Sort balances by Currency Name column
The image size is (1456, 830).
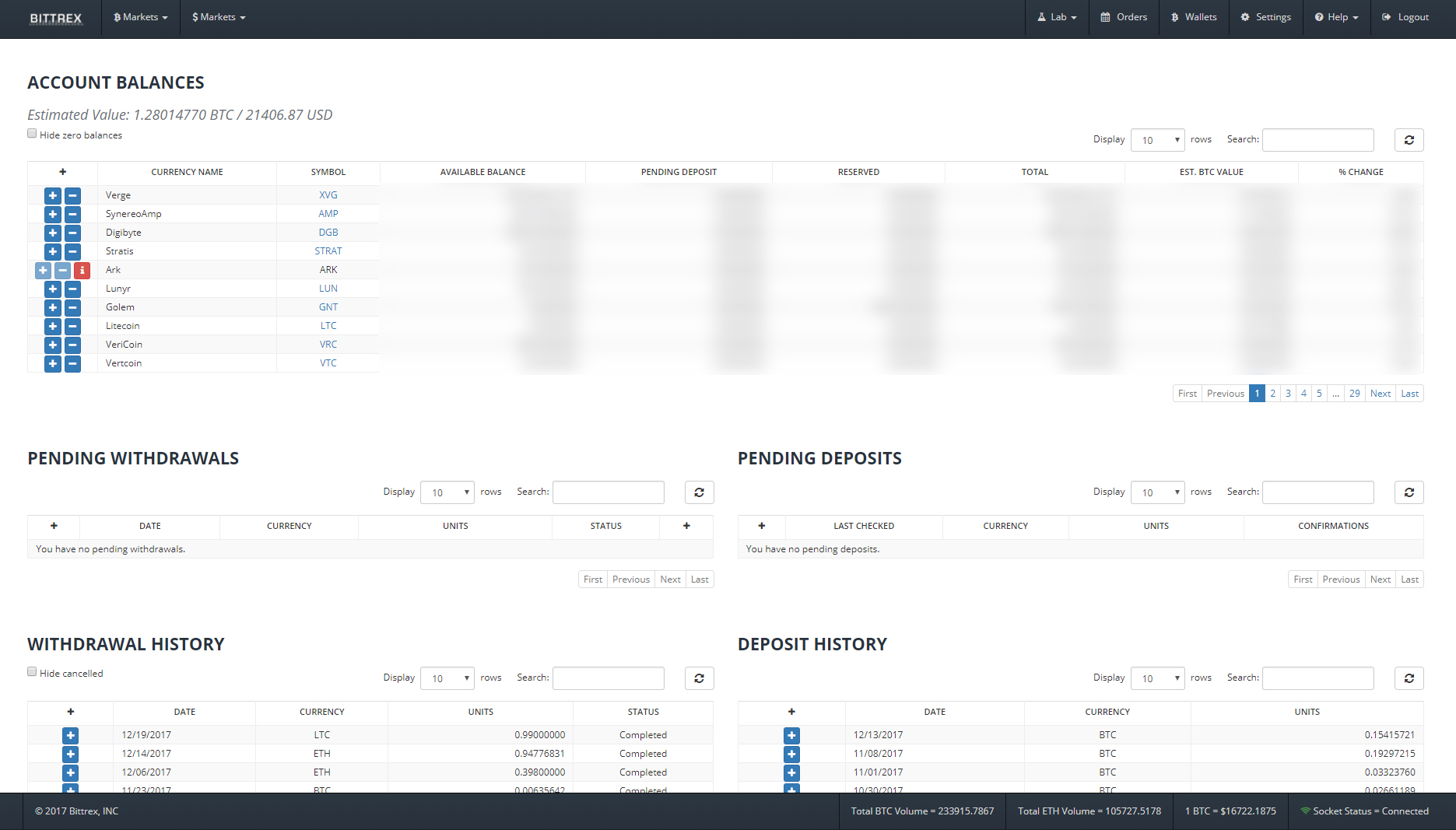187,173
